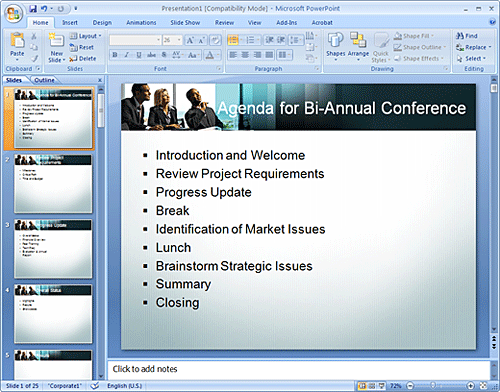Open the Insert ribbon tab
The image size is (500, 392).
(x=70, y=23)
